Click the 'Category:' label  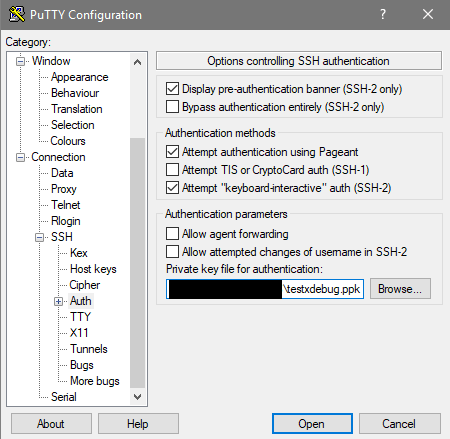pyautogui.click(x=28, y=42)
